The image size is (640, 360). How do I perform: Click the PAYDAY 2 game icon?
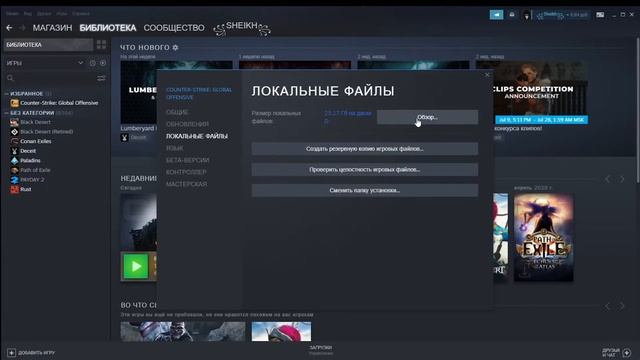tap(14, 180)
